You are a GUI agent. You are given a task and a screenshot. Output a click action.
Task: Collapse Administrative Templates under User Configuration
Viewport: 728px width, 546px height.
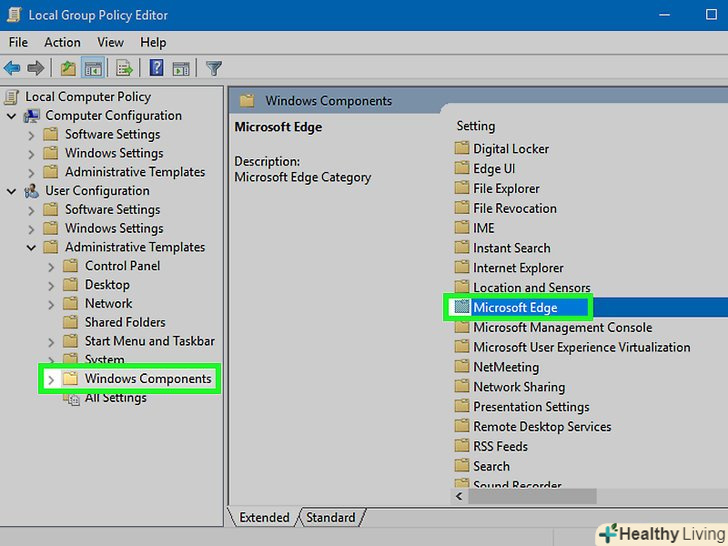31,248
